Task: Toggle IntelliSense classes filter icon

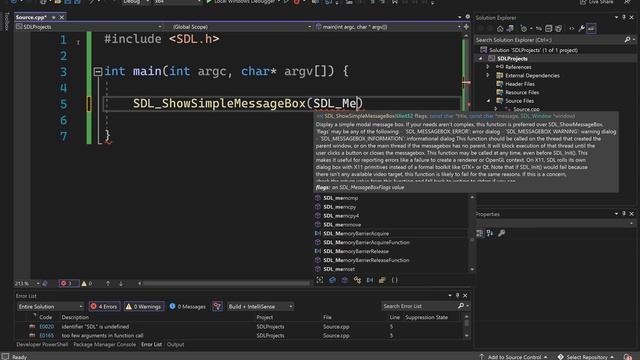Action: tap(357, 280)
